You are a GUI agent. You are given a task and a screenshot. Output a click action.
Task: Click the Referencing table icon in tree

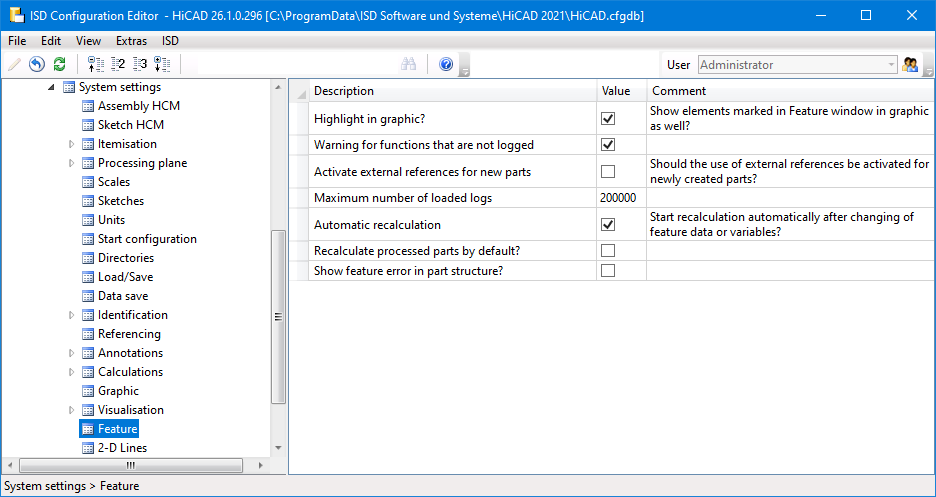tap(88, 334)
